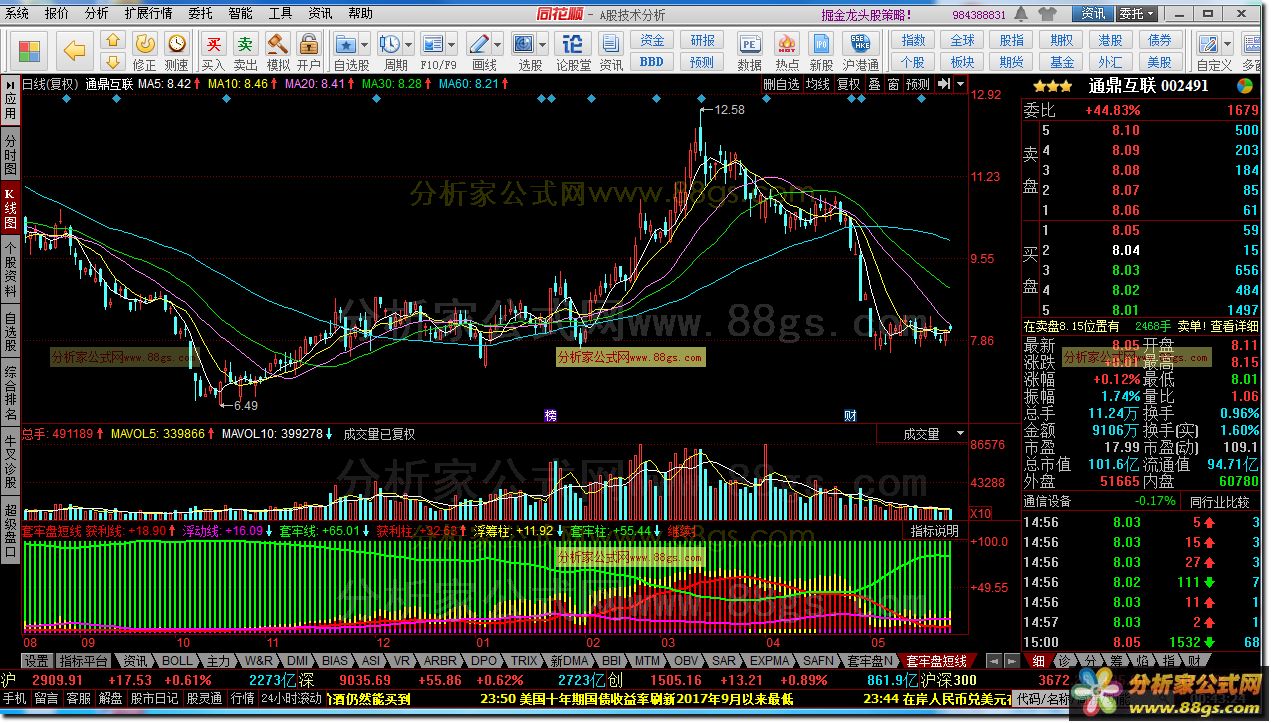The width and height of the screenshot is (1271, 723).
Task: Click the 港股 Hong Kong stocks button
Action: tap(1110, 41)
